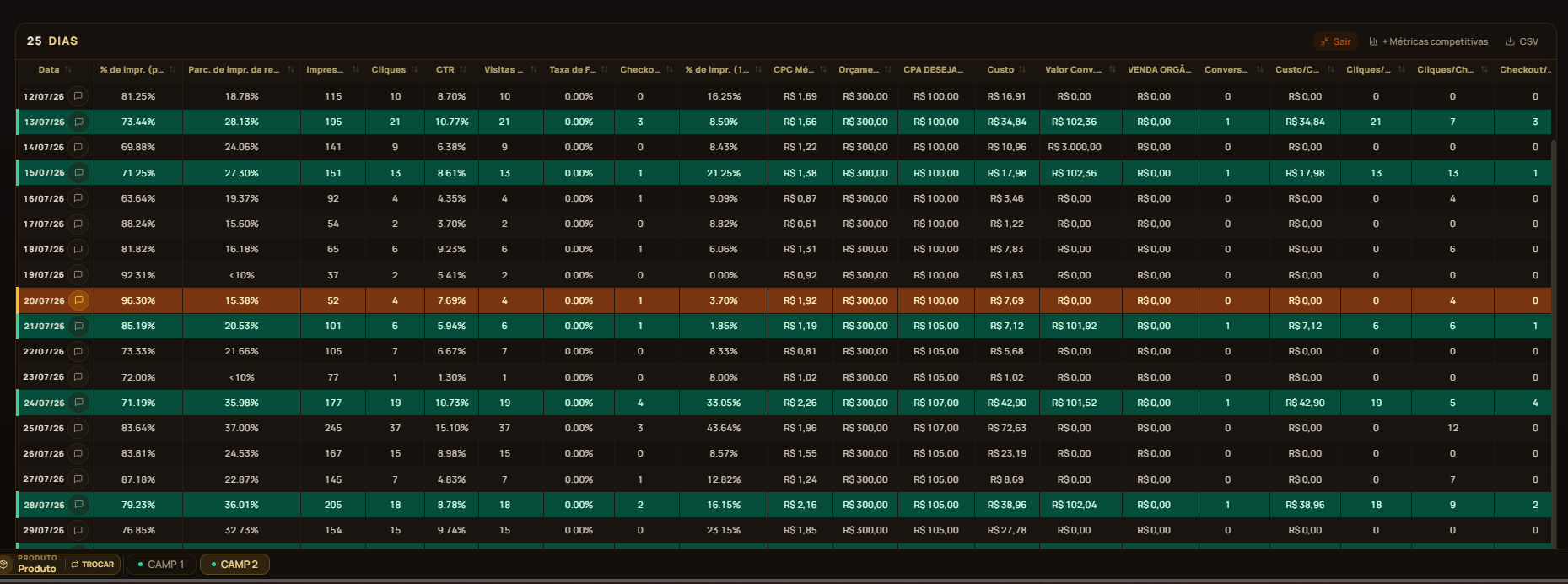
Task: Export the table with the CSV button
Action: click(1522, 41)
